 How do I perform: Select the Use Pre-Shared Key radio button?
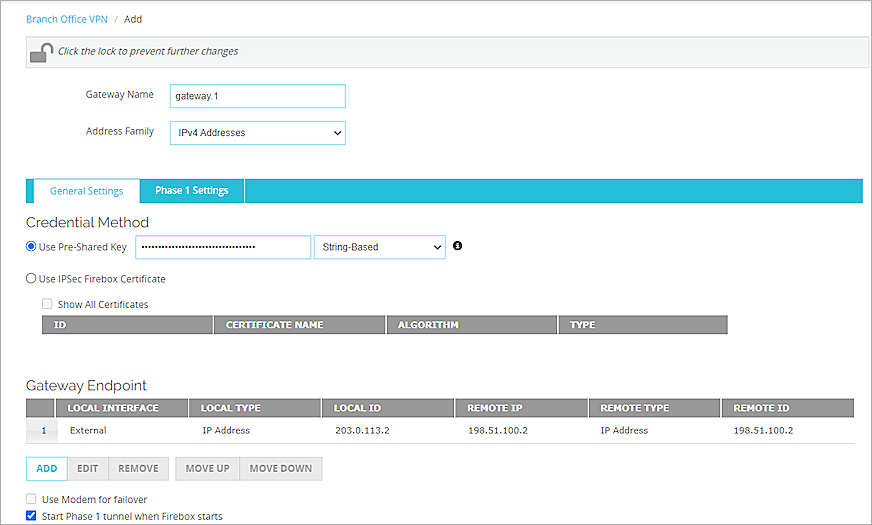tap(31, 247)
